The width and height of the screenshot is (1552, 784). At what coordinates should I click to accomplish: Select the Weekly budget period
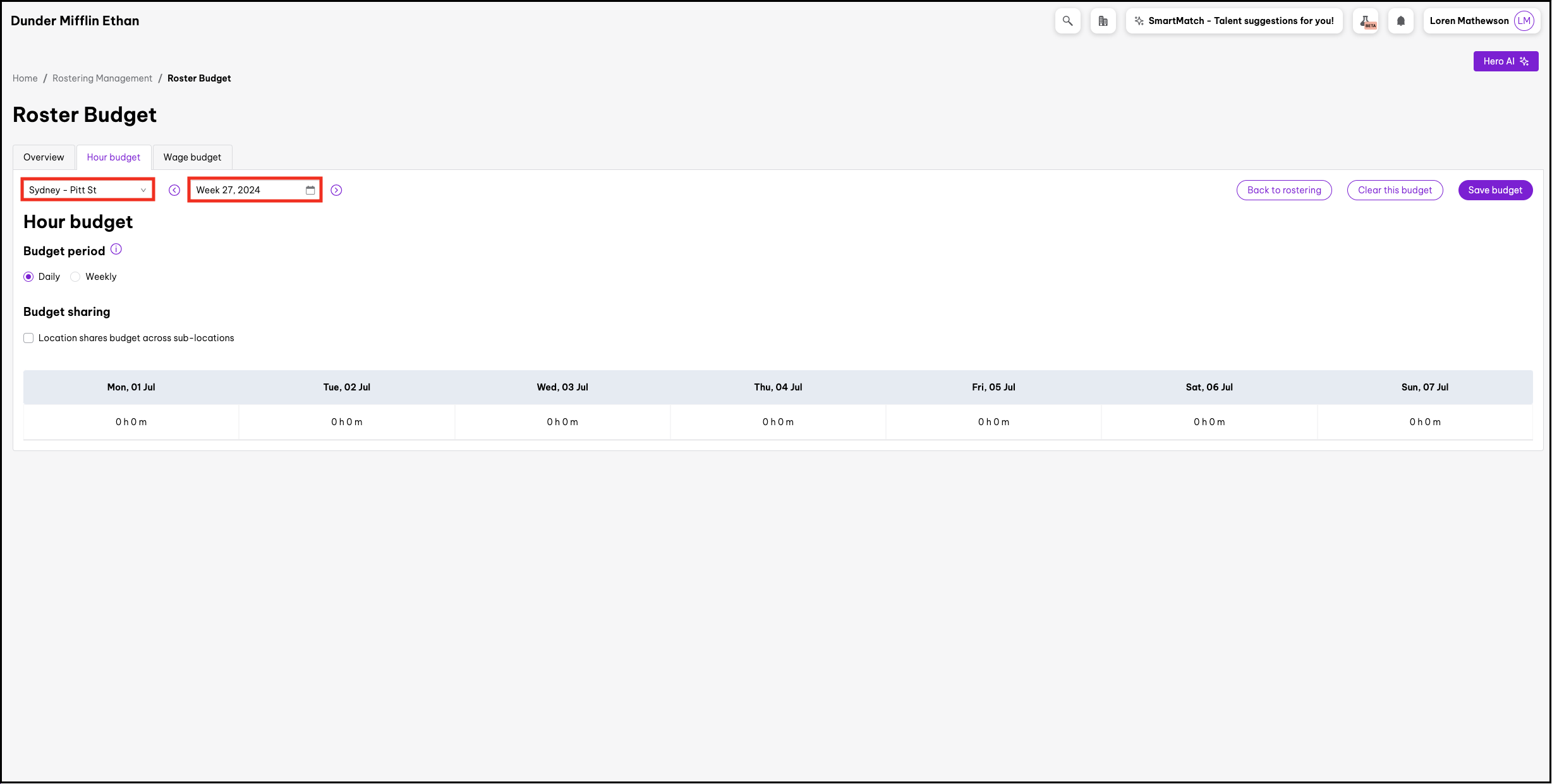[x=76, y=277]
